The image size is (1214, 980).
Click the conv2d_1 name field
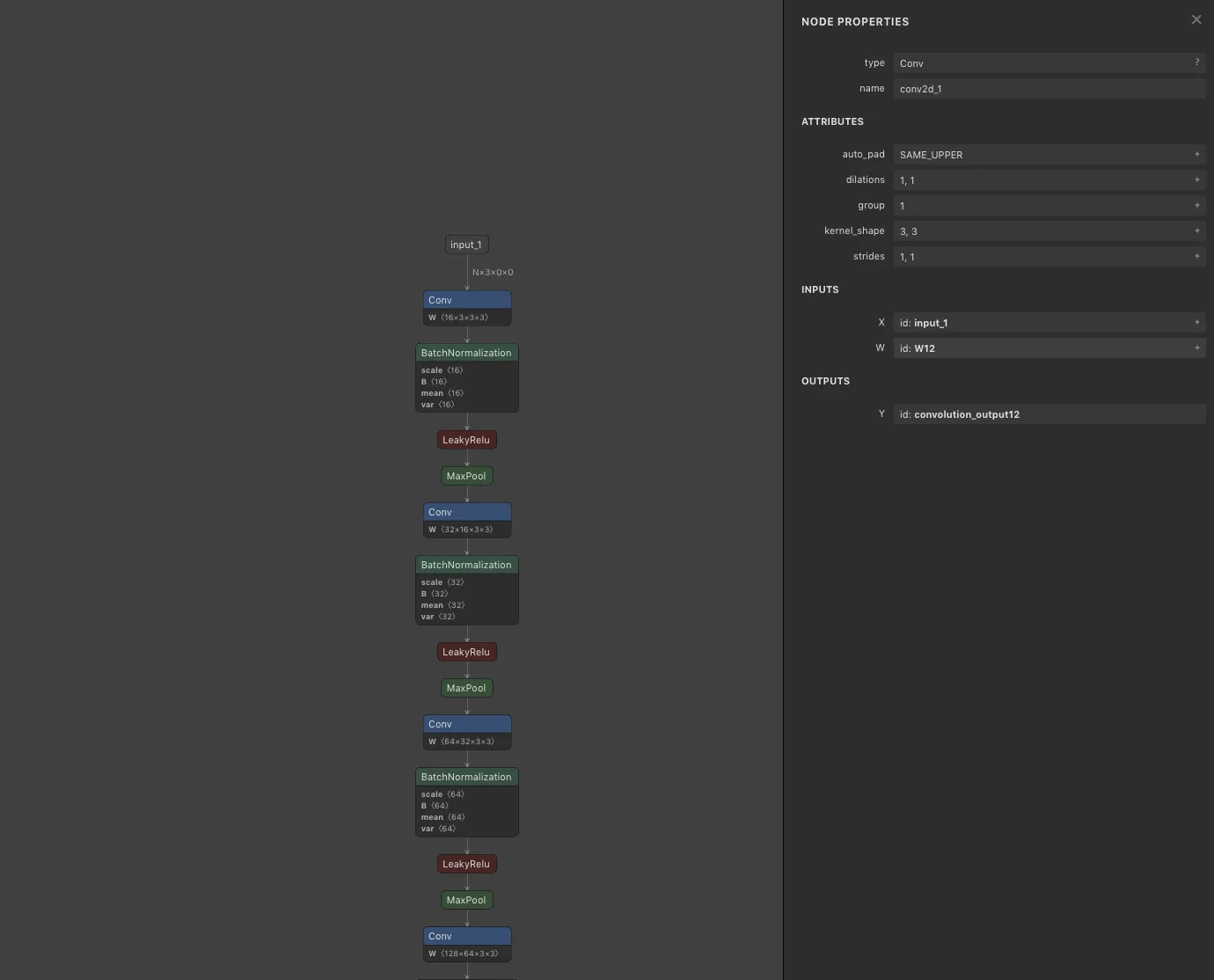click(1049, 88)
